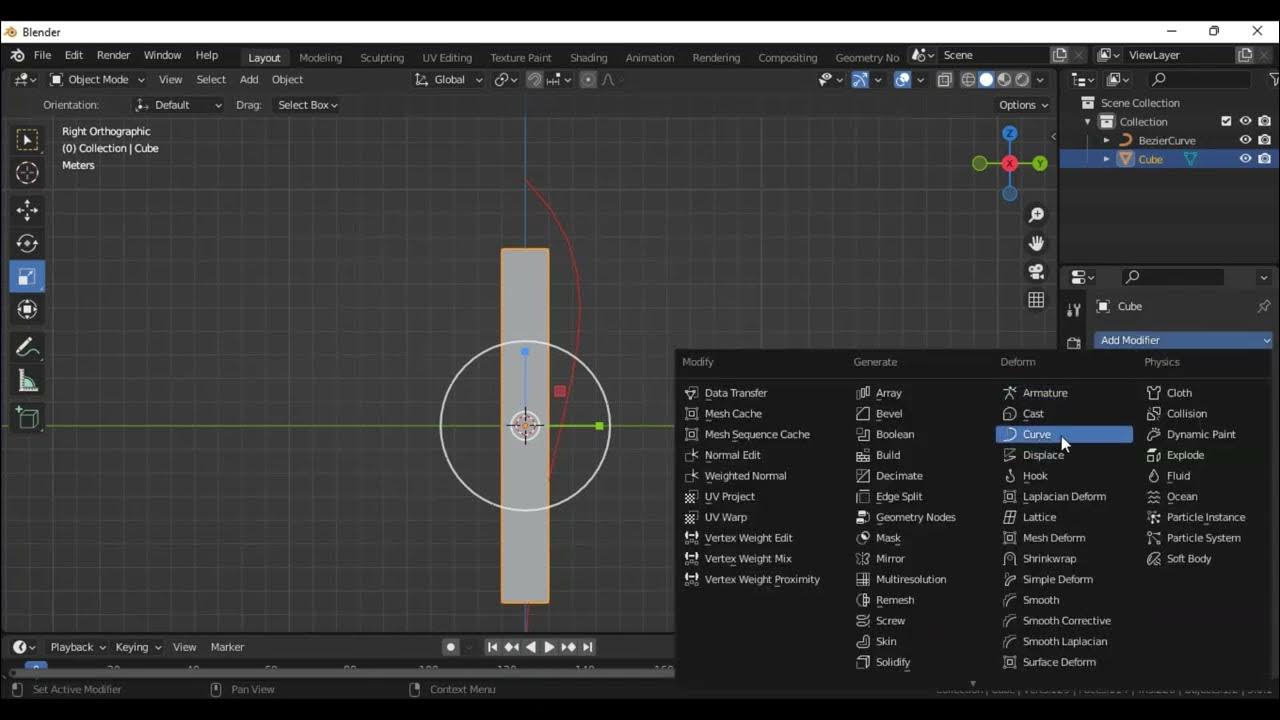Screen dimensions: 1280x720
Task: Play animation in reverse
Action: pyautogui.click(x=530, y=647)
